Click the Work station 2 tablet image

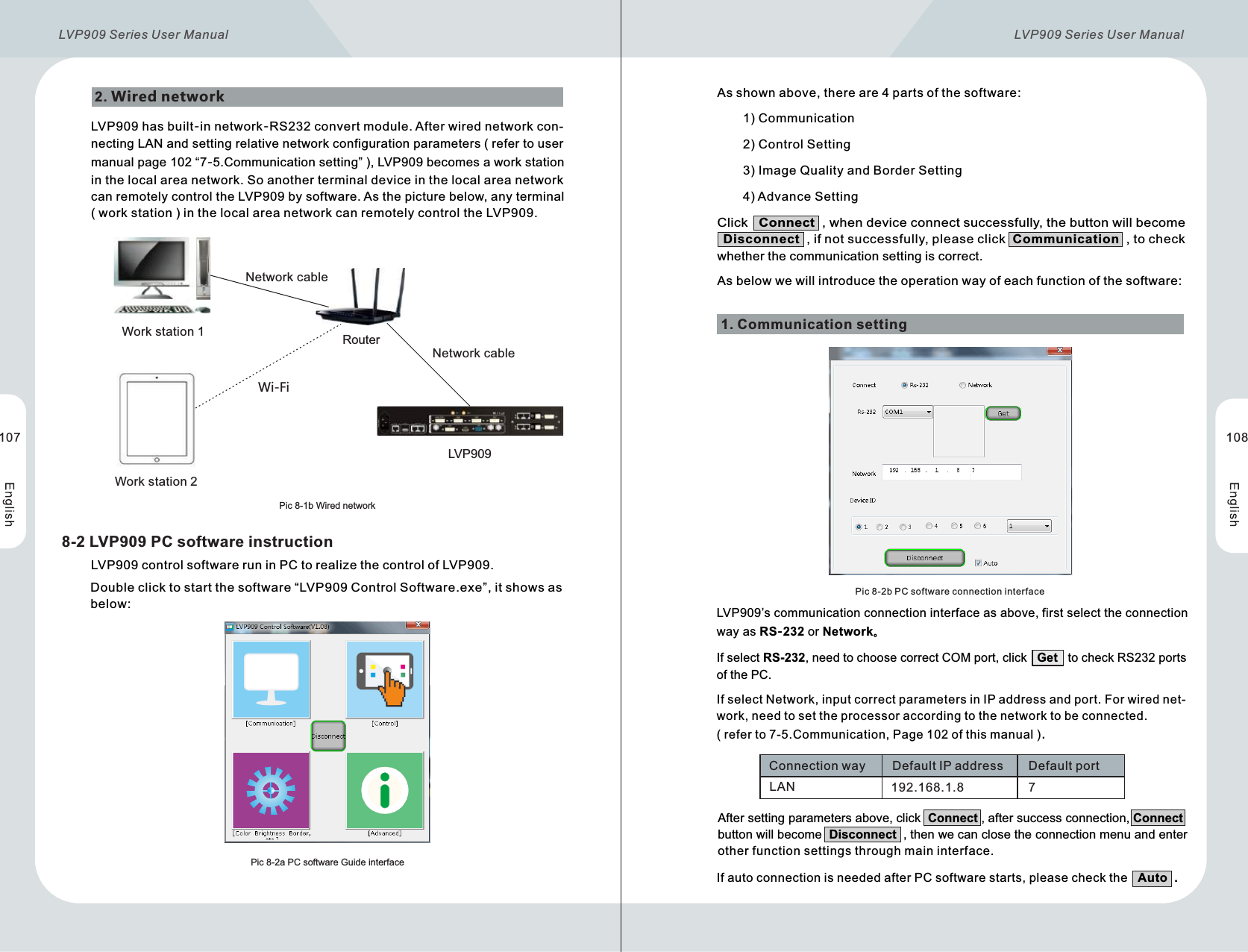(157, 419)
